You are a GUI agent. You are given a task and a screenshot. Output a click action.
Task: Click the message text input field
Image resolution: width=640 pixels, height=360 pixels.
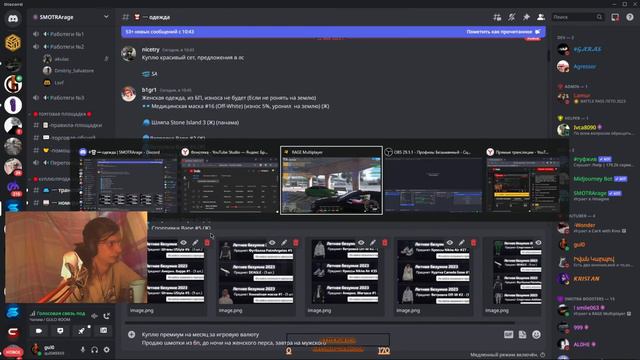click(x=318, y=339)
